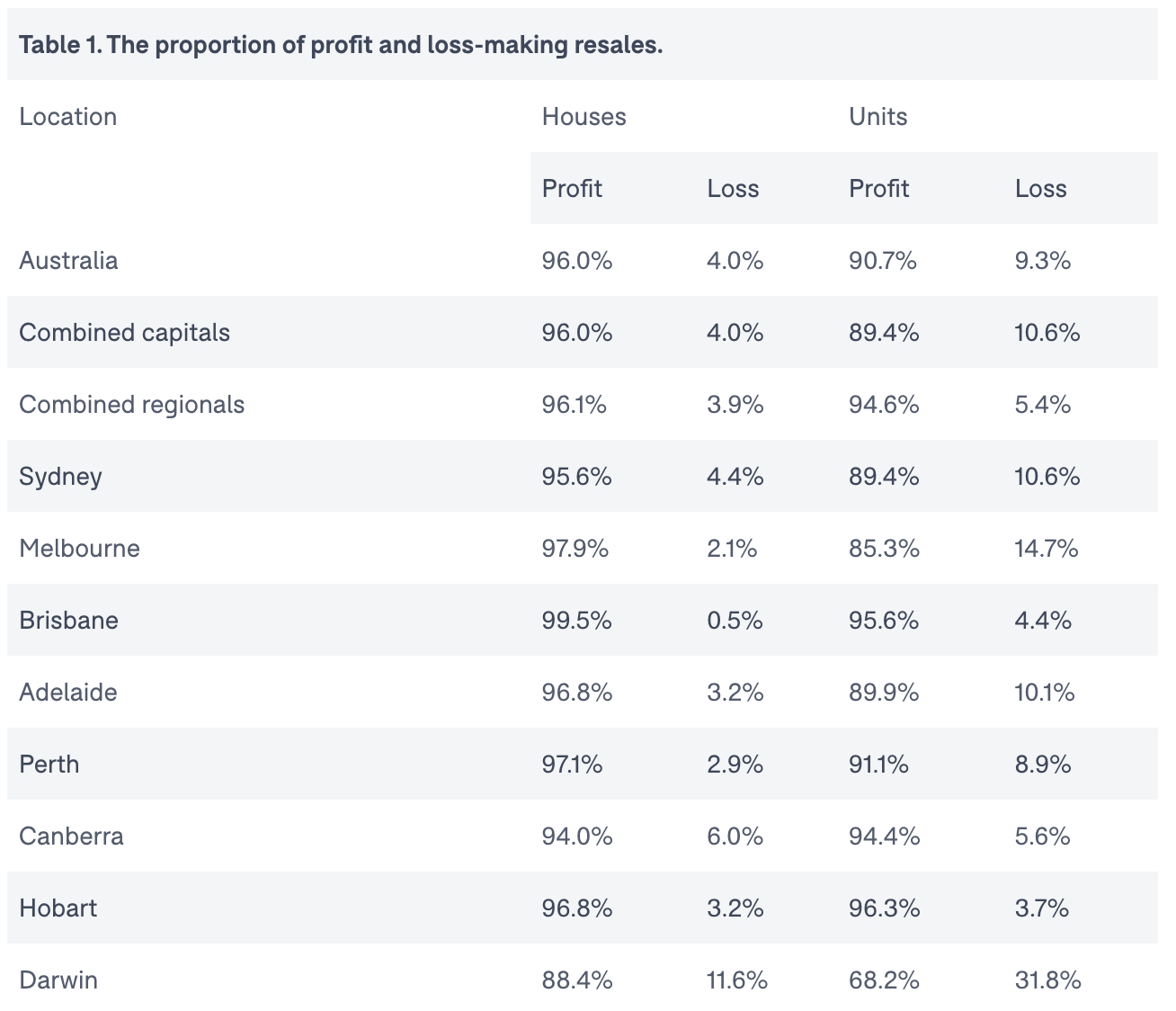
Task: Click the Combined regionals row label
Action: point(131,405)
